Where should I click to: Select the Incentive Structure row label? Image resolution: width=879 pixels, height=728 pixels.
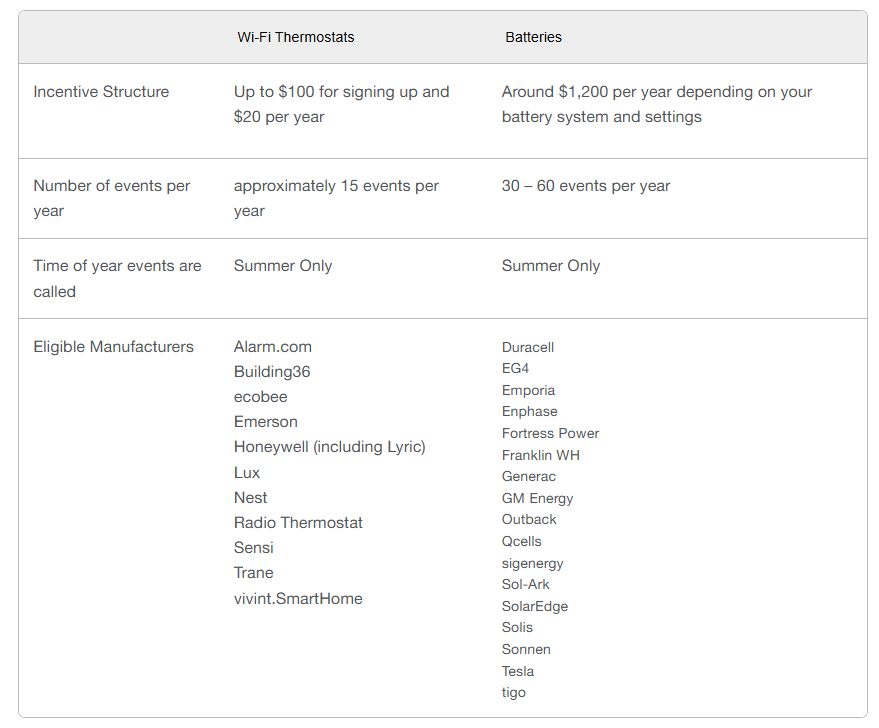[101, 91]
